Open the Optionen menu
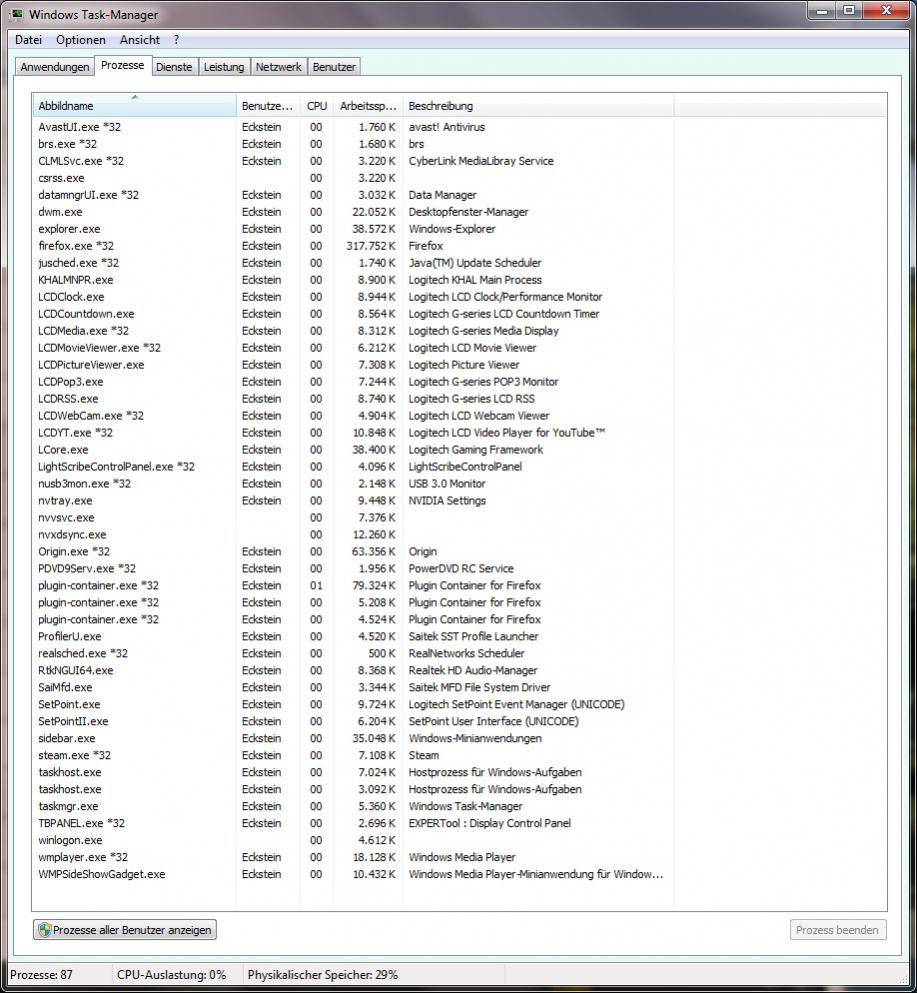The width and height of the screenshot is (917, 993). [80, 40]
